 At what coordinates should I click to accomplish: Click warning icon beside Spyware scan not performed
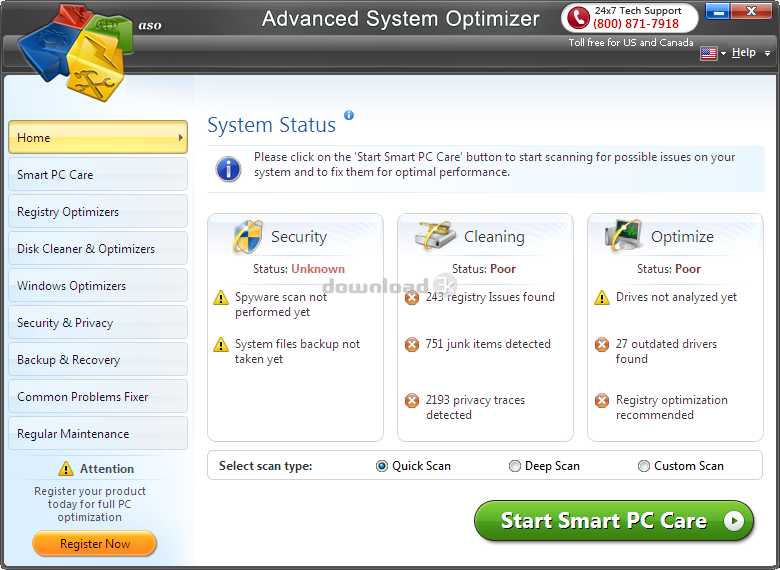(220, 298)
